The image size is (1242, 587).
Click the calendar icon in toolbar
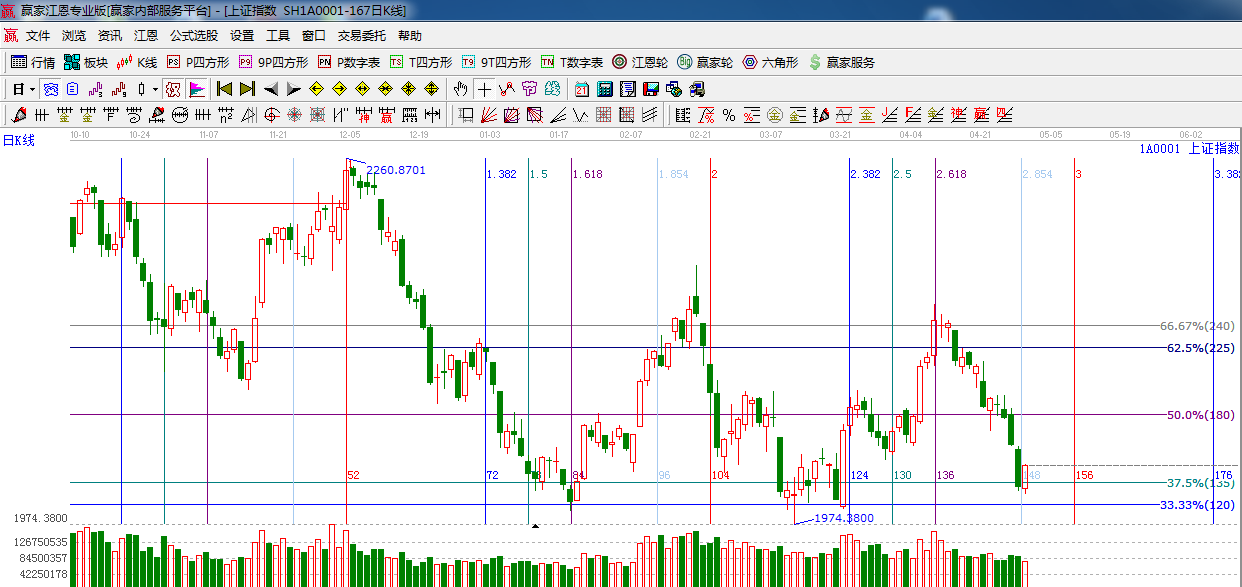click(581, 89)
